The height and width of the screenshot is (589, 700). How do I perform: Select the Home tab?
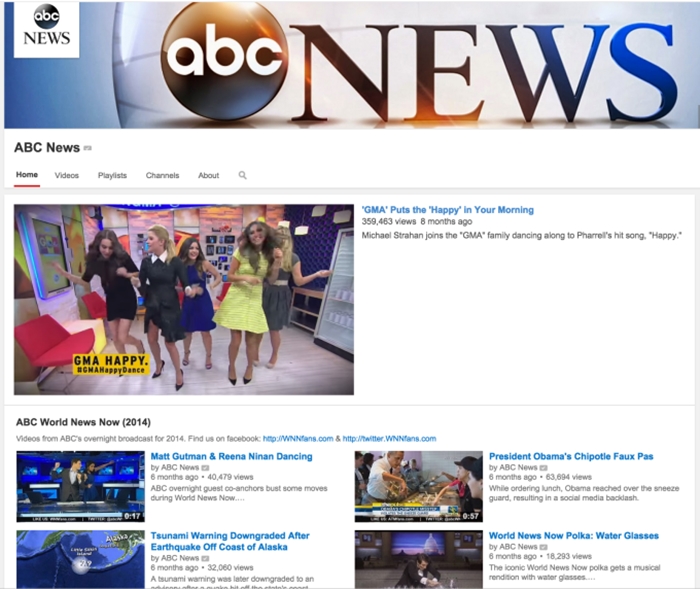[27, 175]
